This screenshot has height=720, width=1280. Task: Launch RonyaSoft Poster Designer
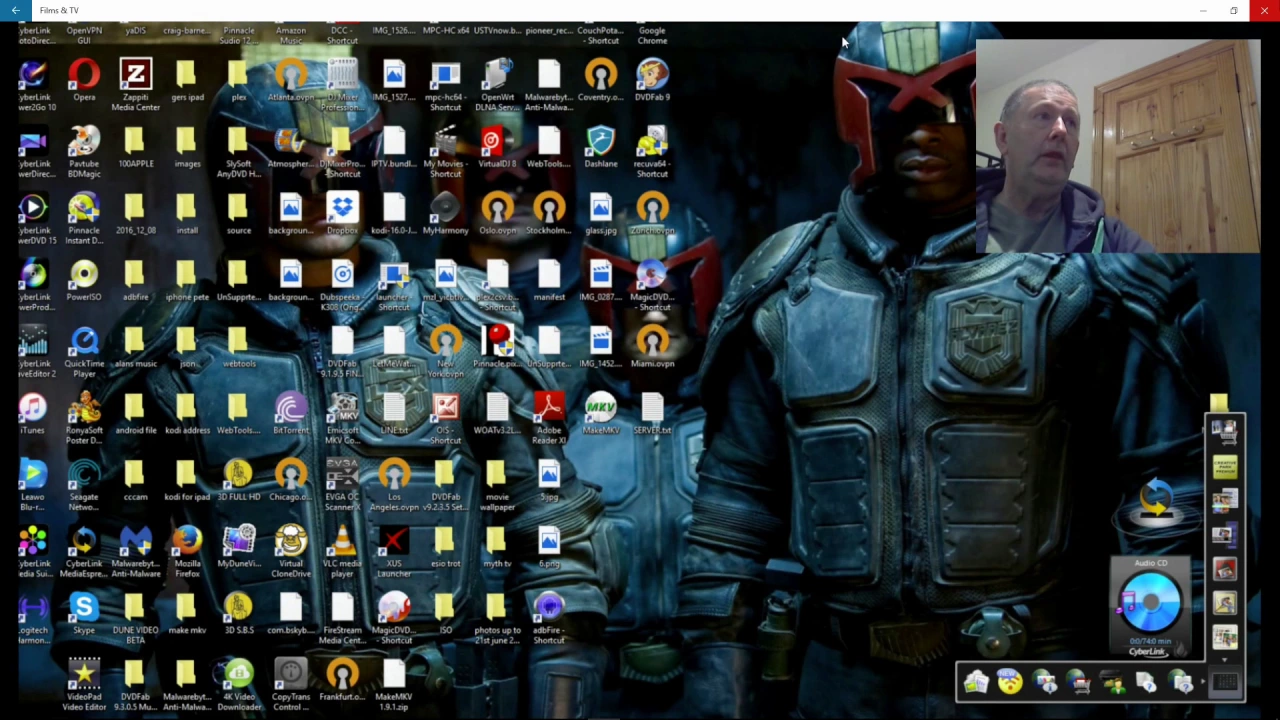point(84,418)
